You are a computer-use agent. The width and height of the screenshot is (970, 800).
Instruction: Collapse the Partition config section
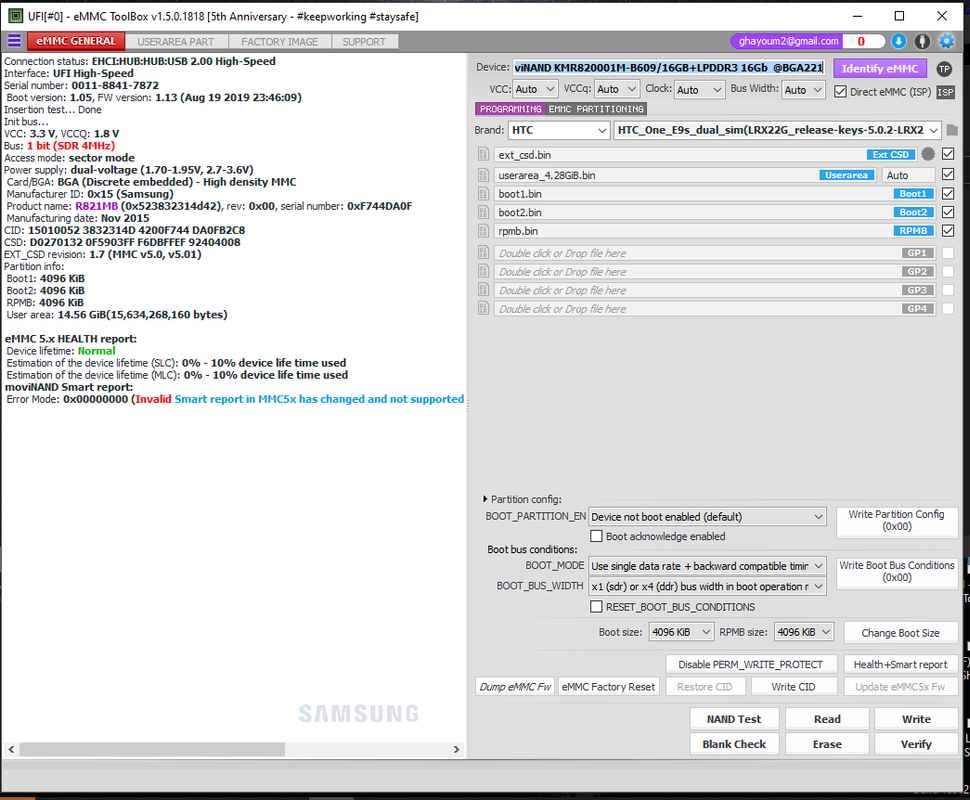[485, 499]
